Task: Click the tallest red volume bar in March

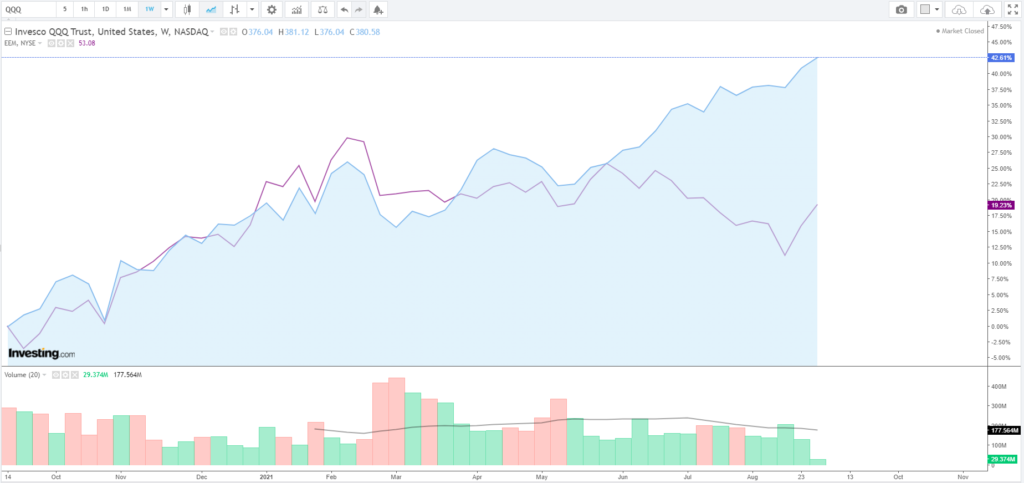Action: point(396,421)
